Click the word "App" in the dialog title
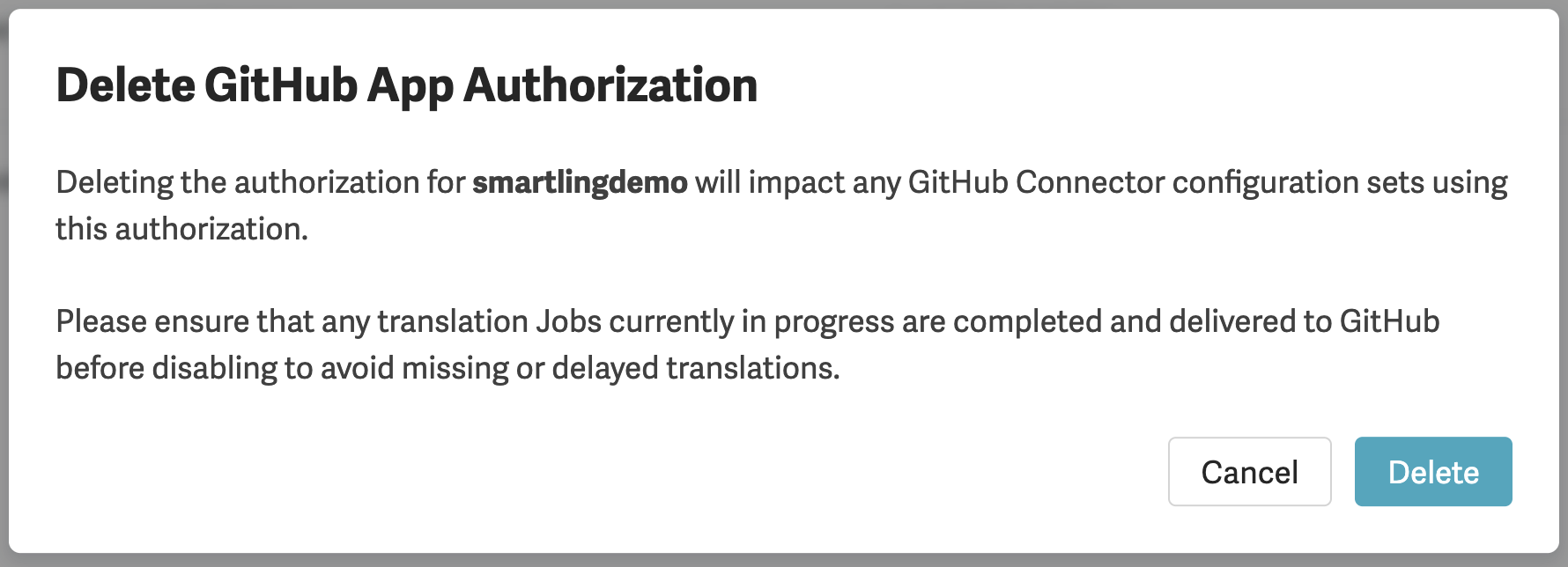The width and height of the screenshot is (1568, 567). point(410,85)
